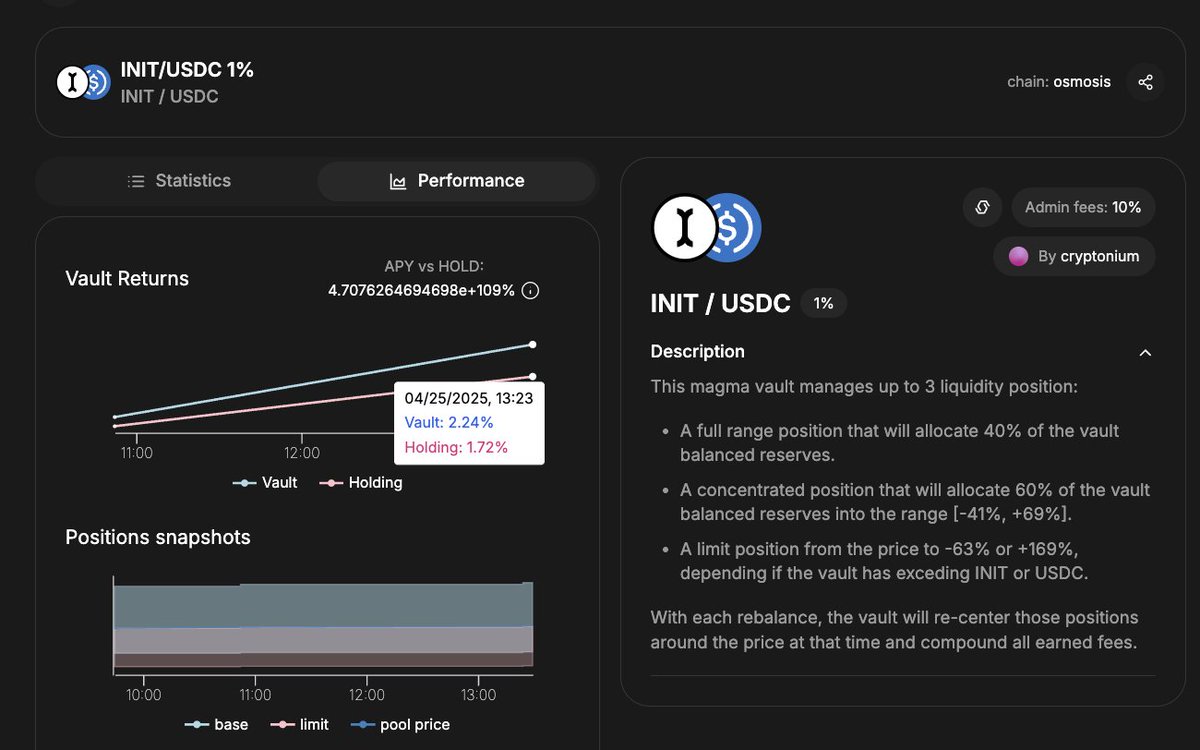Click the chain: osmosis label
The width and height of the screenshot is (1200, 750).
pos(1059,82)
